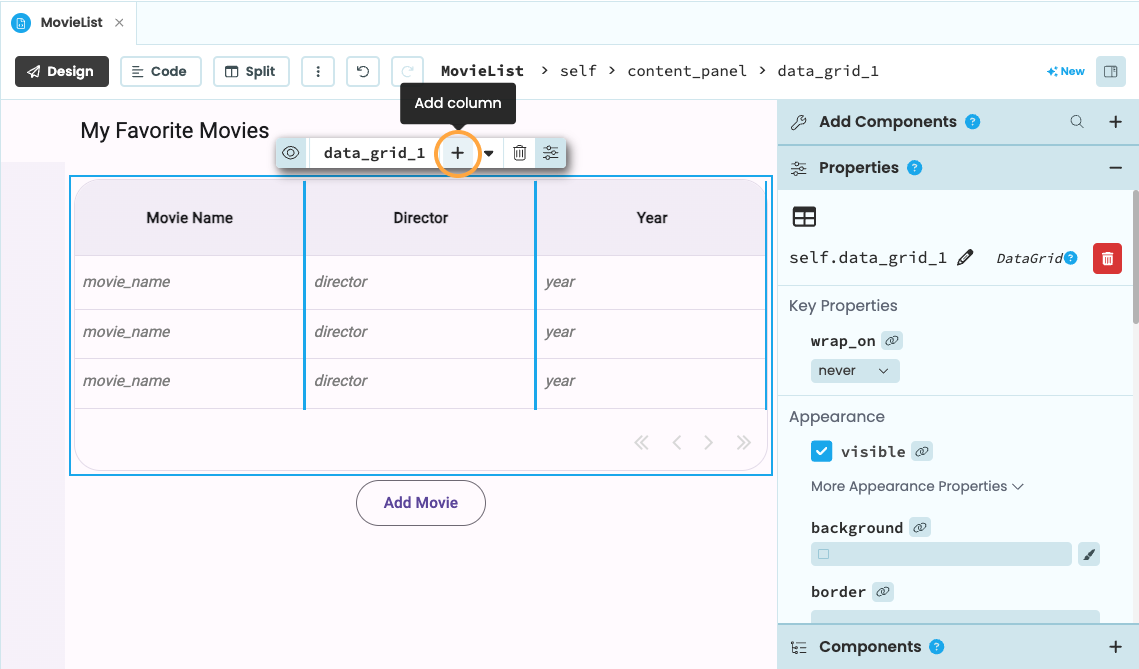The width and height of the screenshot is (1139, 669).
Task: Uncheck the visible property checkbox
Action: (821, 451)
